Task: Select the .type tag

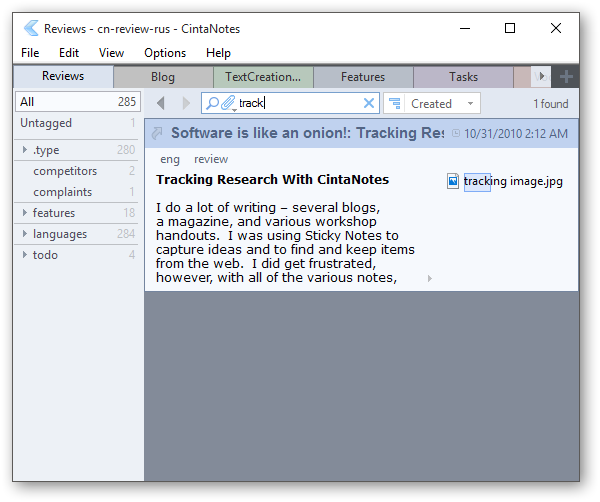Action: tap(46, 150)
